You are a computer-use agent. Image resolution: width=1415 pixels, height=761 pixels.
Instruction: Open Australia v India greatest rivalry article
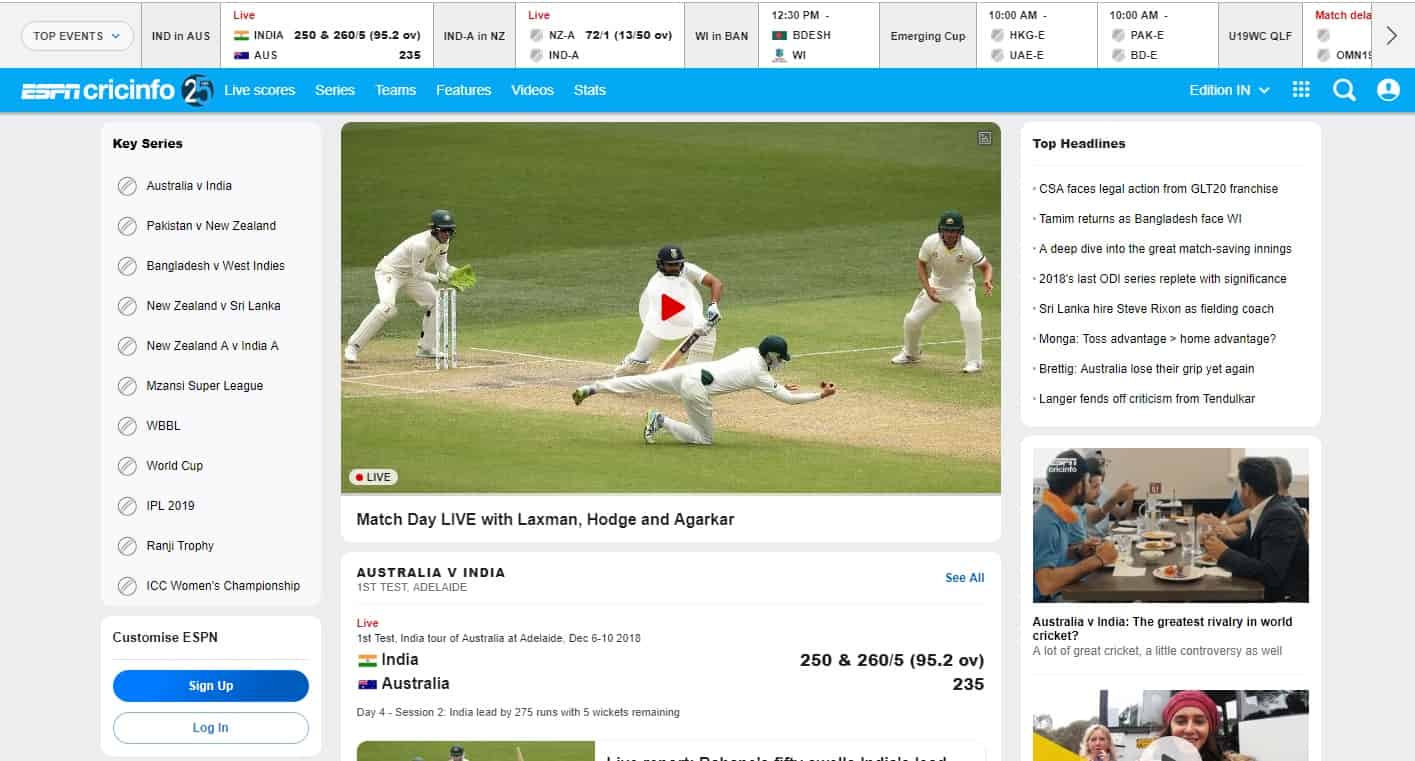point(1162,628)
